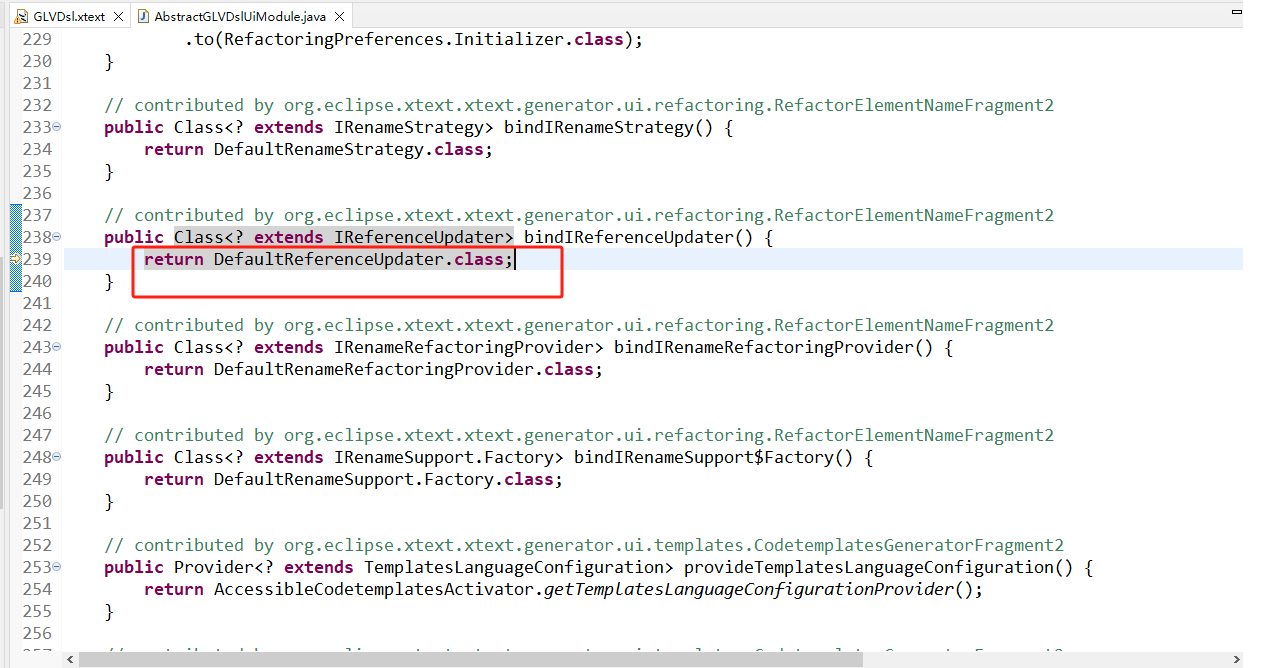The height and width of the screenshot is (668, 1278).
Task: Collapse the provideTemplatesLanguageConfiguration method fold
Action: (x=57, y=567)
